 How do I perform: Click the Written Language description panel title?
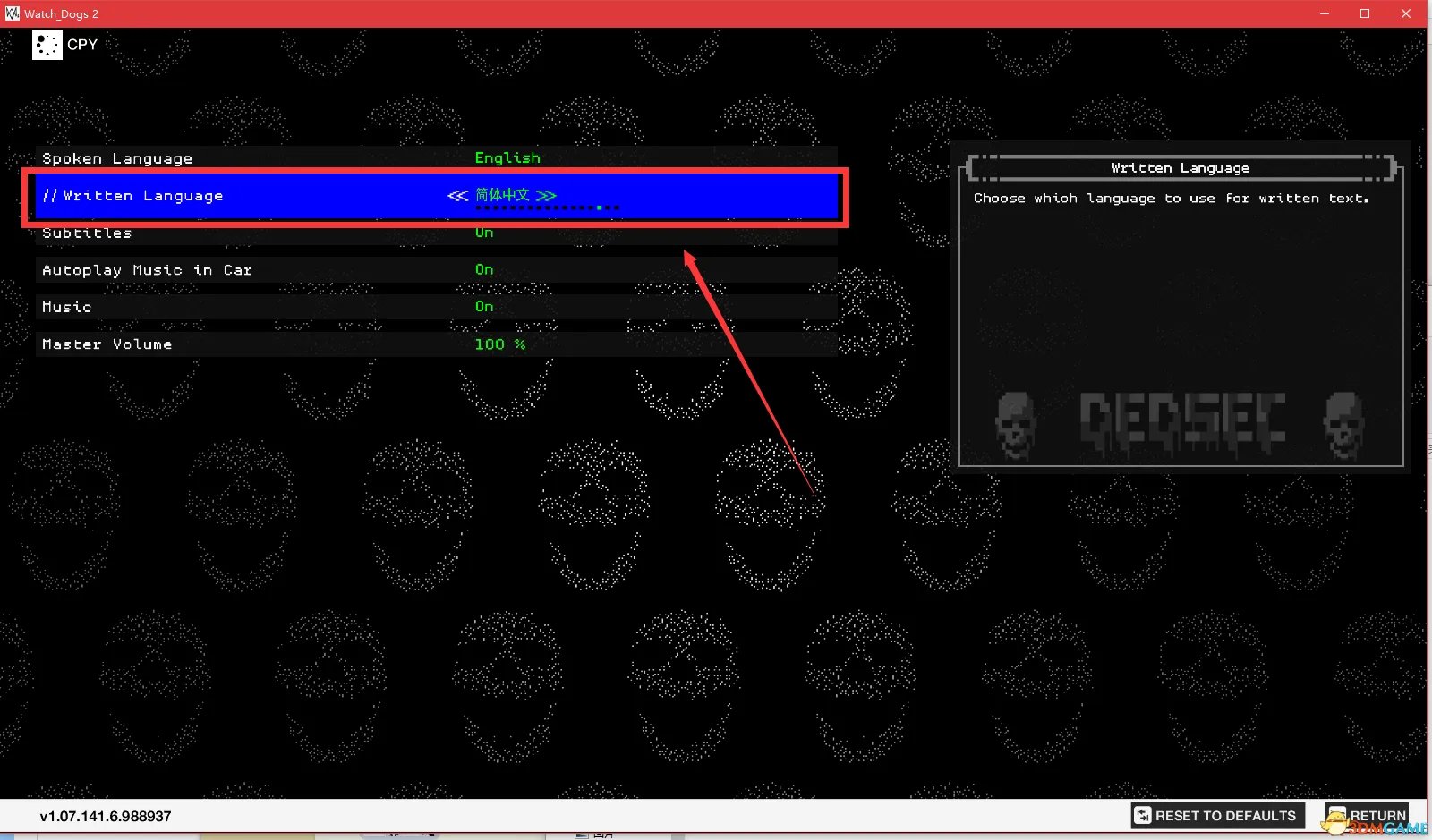pyautogui.click(x=1181, y=168)
